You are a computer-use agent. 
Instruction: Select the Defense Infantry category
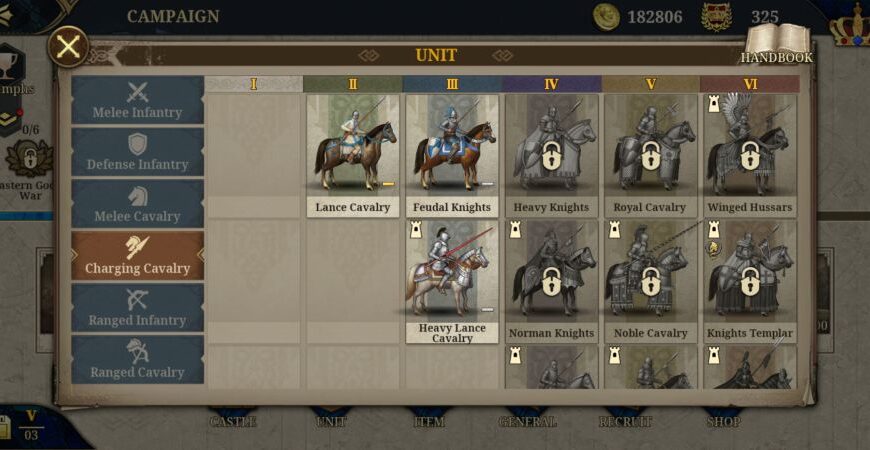pyautogui.click(x=137, y=152)
